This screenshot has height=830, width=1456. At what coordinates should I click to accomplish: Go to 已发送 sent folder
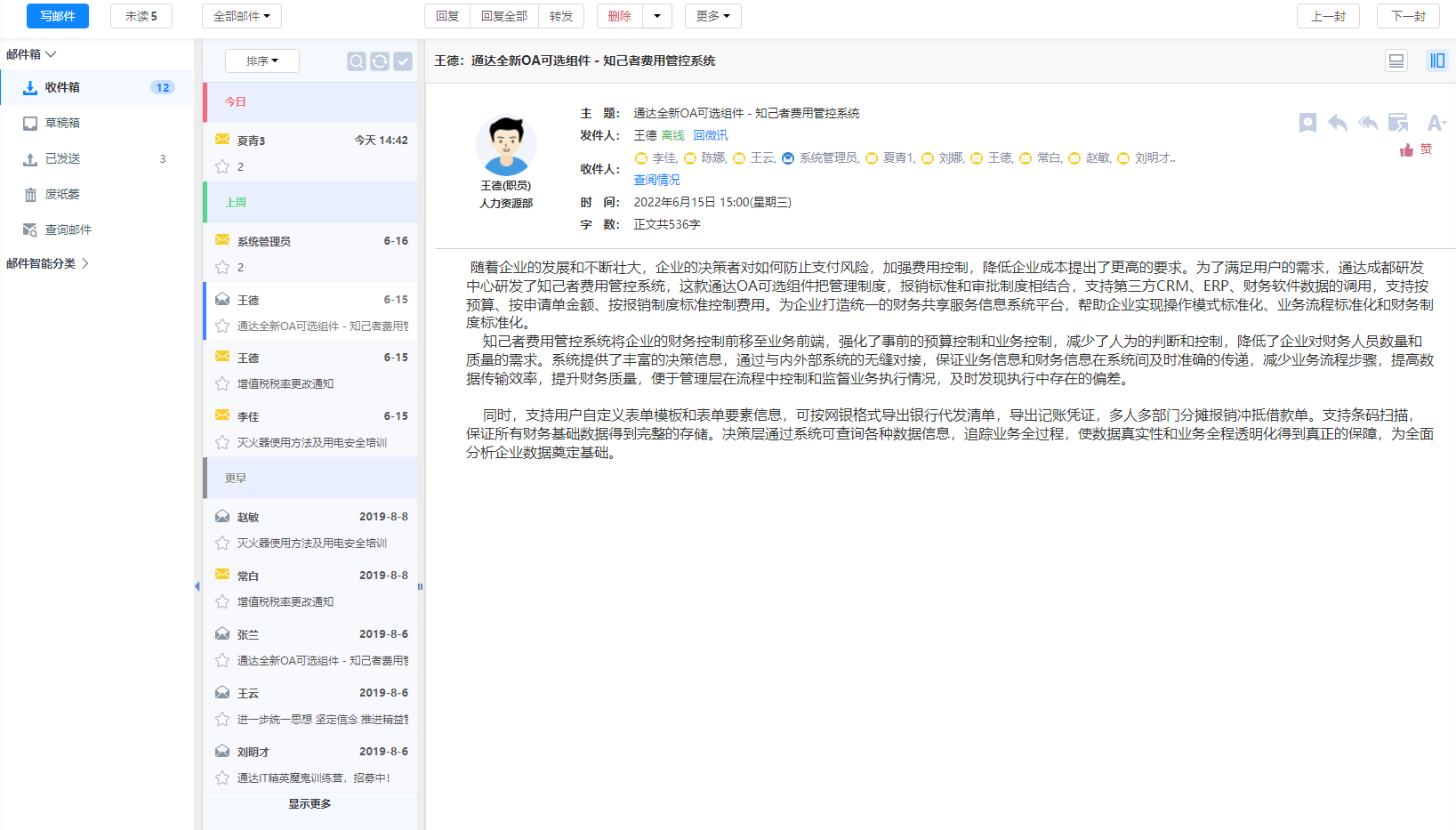point(62,158)
